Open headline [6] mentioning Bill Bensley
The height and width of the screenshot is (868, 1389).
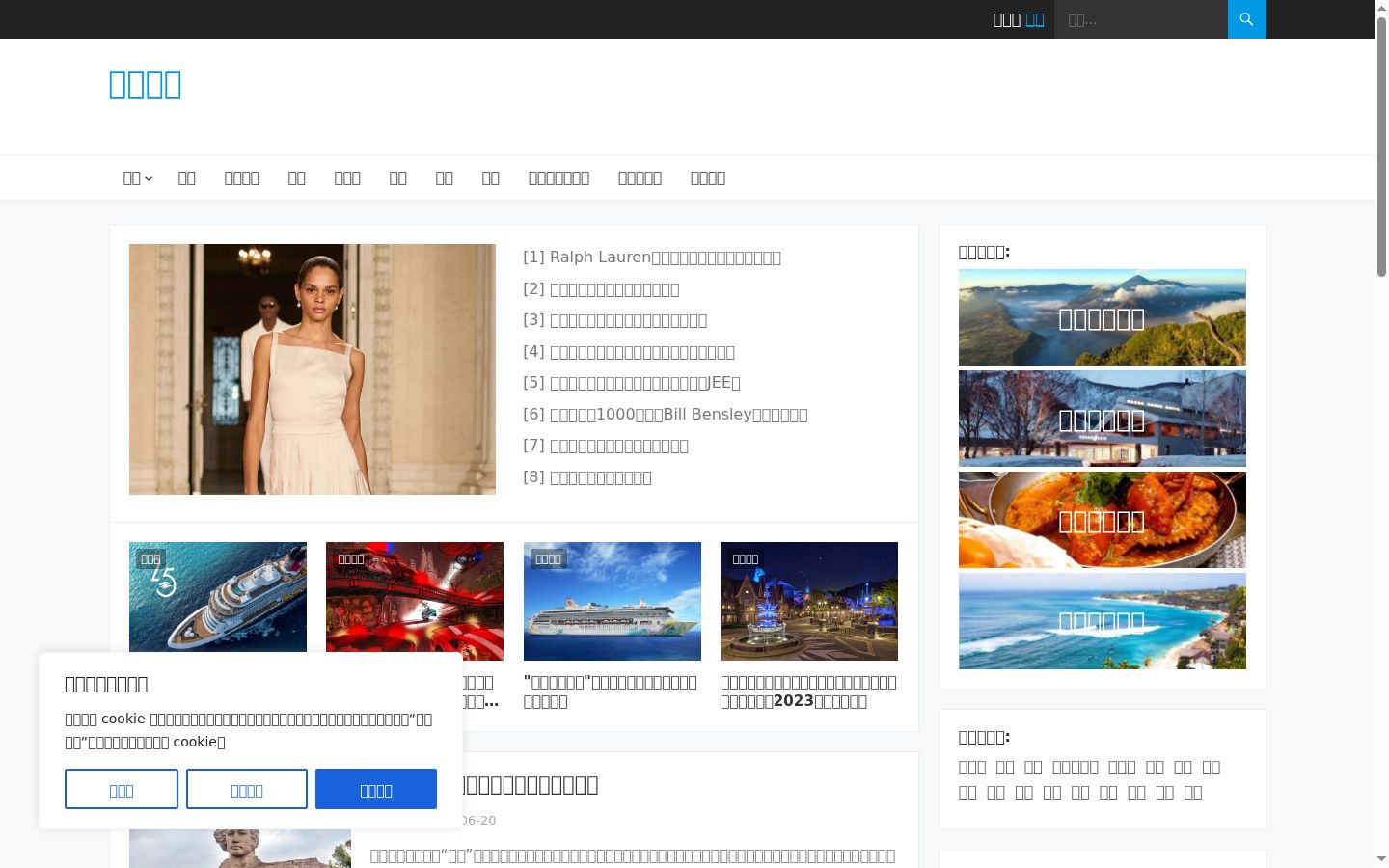coord(666,415)
